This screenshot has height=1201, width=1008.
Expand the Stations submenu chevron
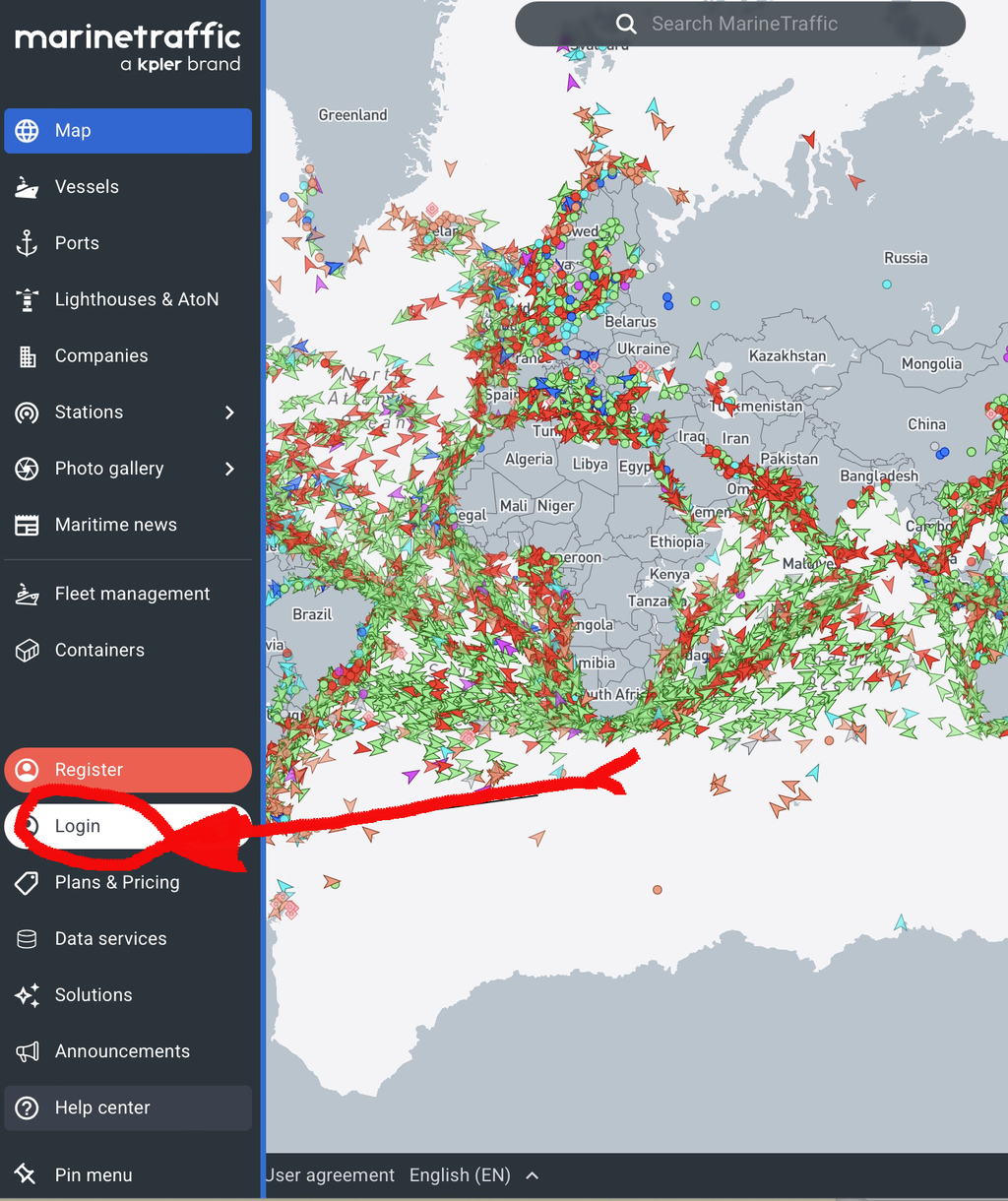pyautogui.click(x=229, y=412)
